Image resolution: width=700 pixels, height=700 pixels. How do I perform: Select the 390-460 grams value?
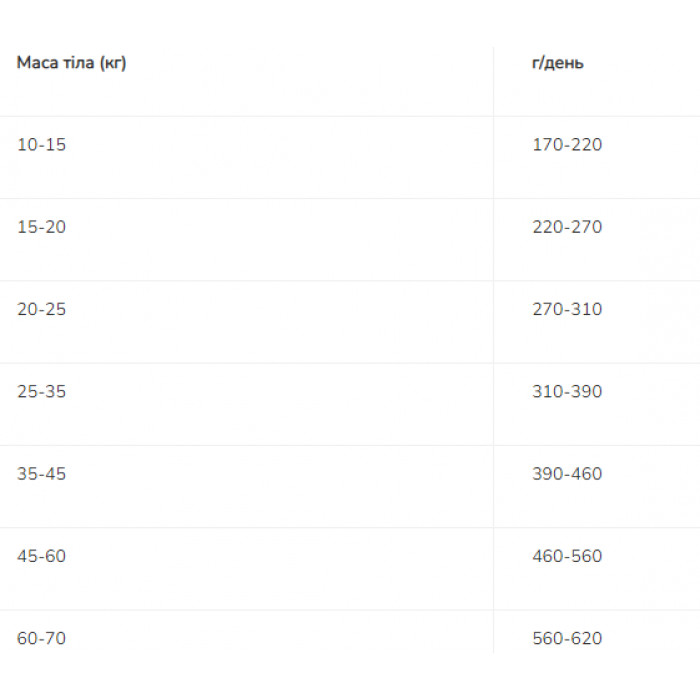pos(567,473)
